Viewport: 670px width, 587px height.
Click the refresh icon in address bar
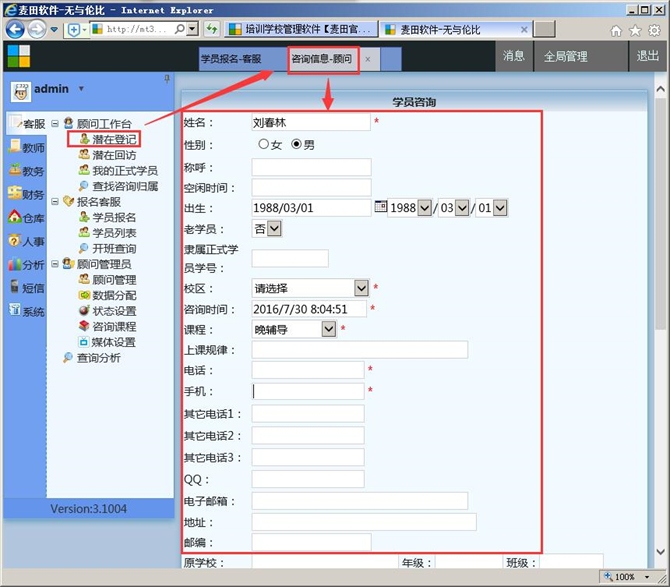click(212, 29)
